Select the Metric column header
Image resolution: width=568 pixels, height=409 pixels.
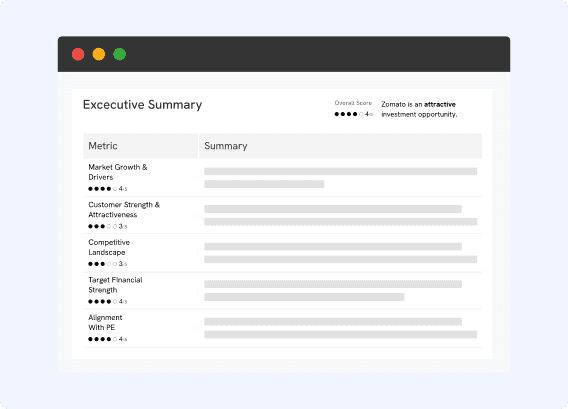[141, 146]
